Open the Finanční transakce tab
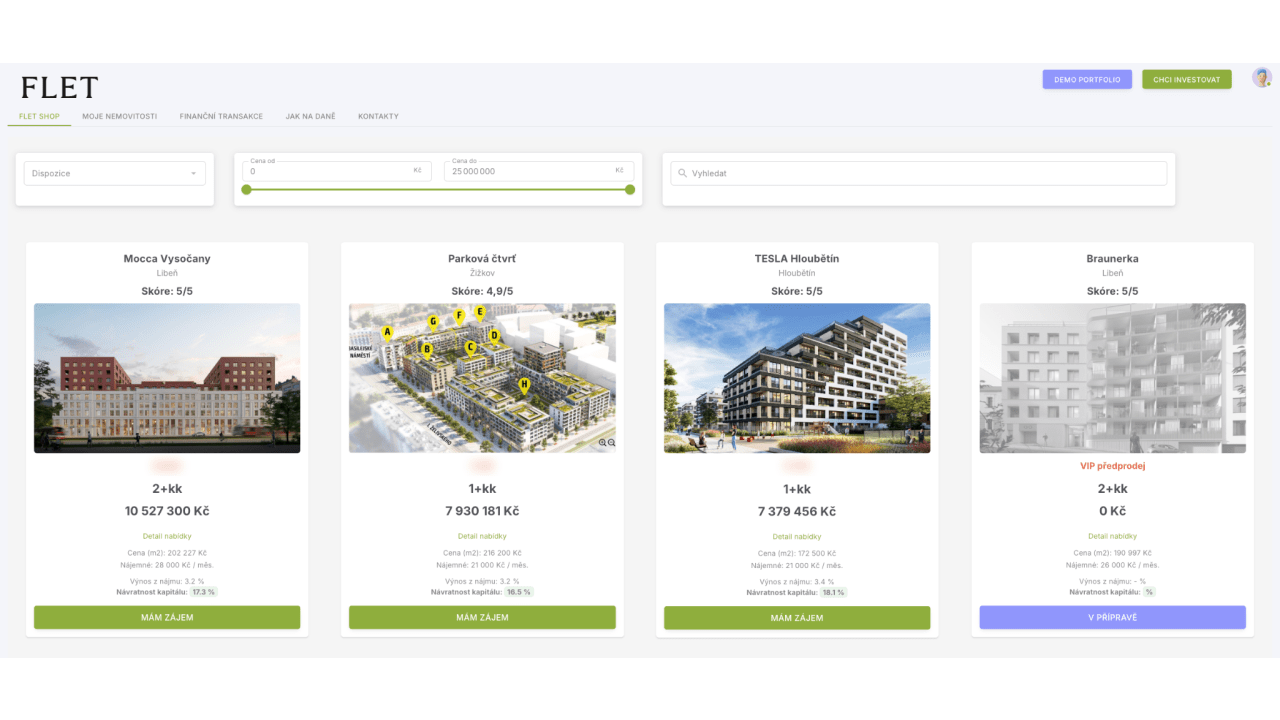 221,116
